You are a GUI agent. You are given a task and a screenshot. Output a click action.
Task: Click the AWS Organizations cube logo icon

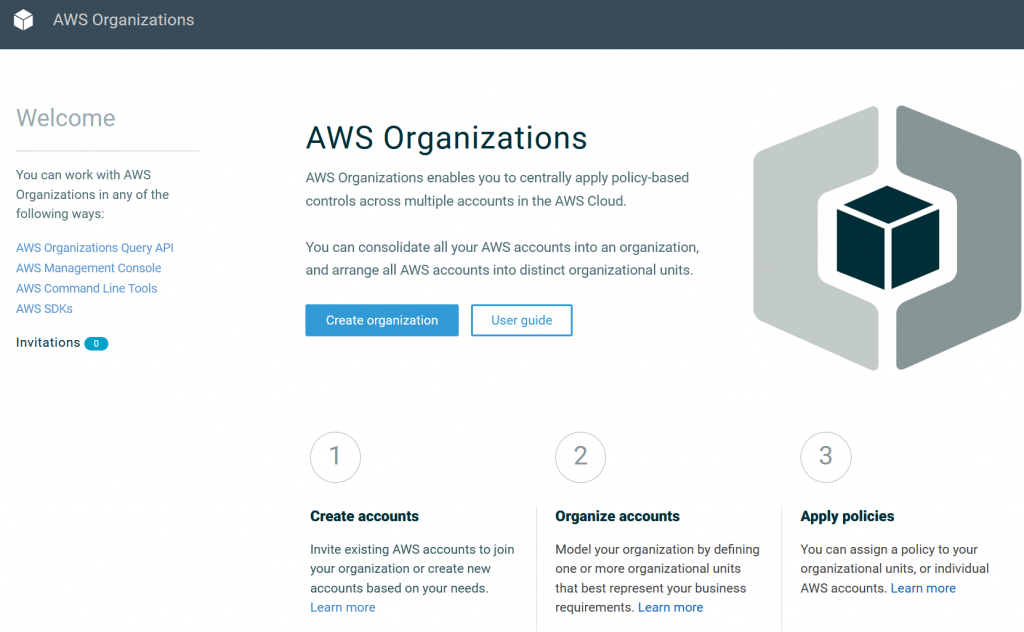24,20
